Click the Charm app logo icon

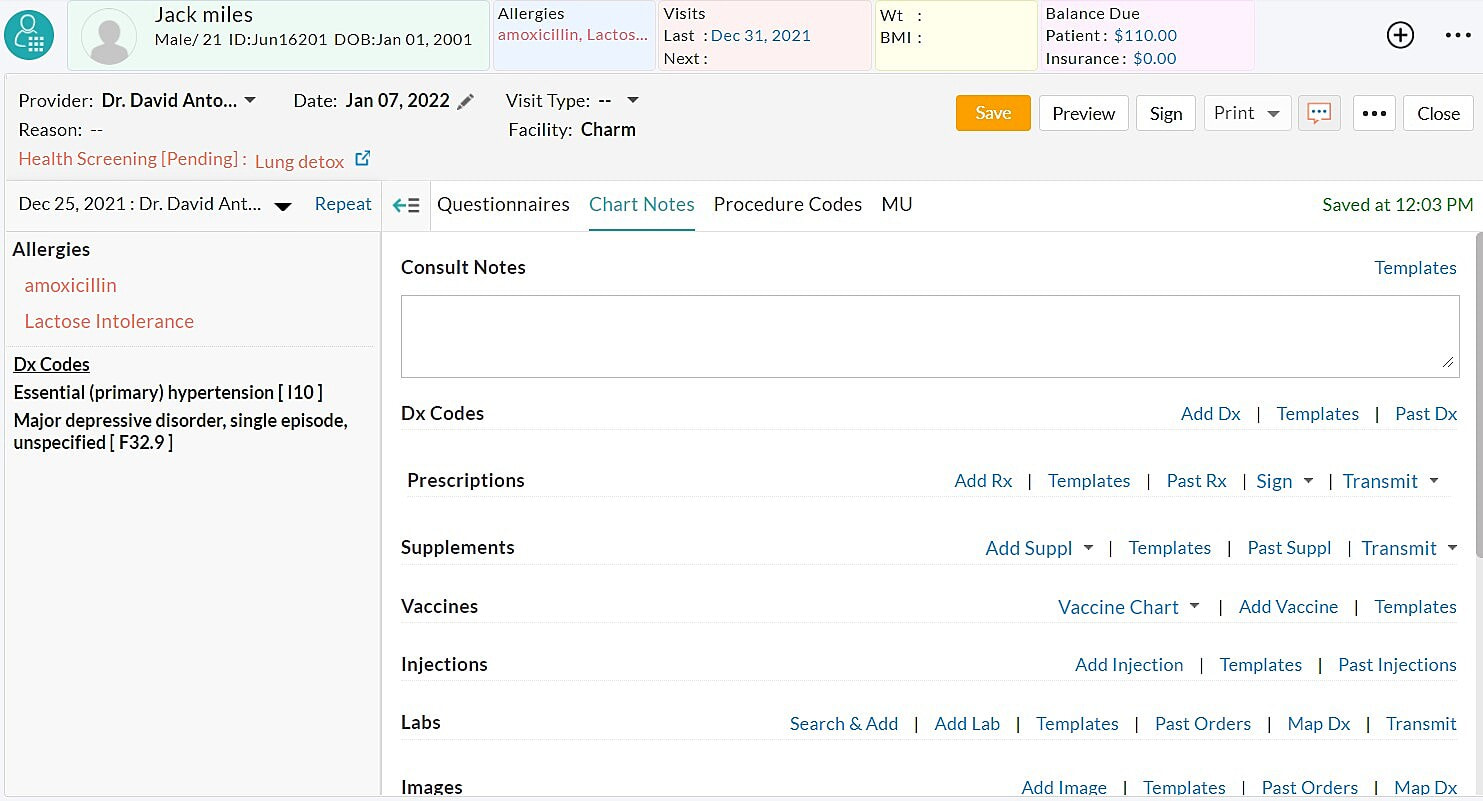tap(29, 35)
